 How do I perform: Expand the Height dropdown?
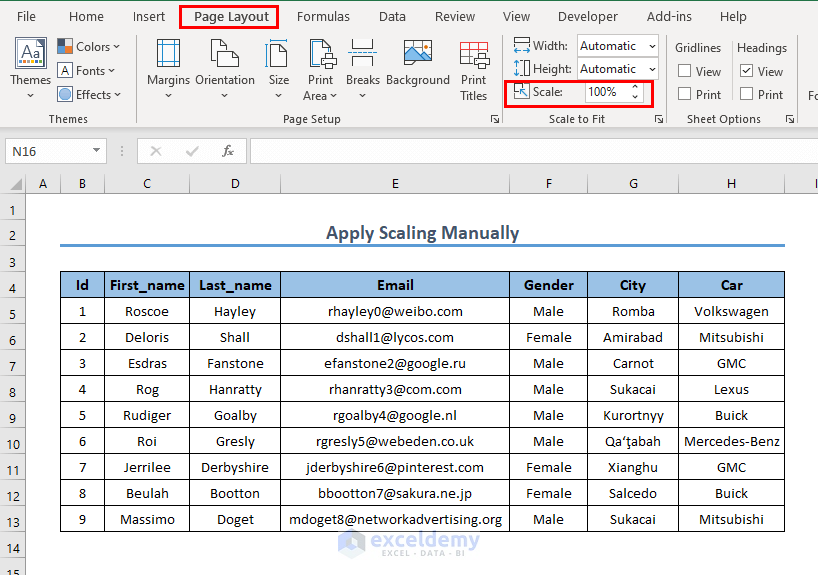point(651,69)
